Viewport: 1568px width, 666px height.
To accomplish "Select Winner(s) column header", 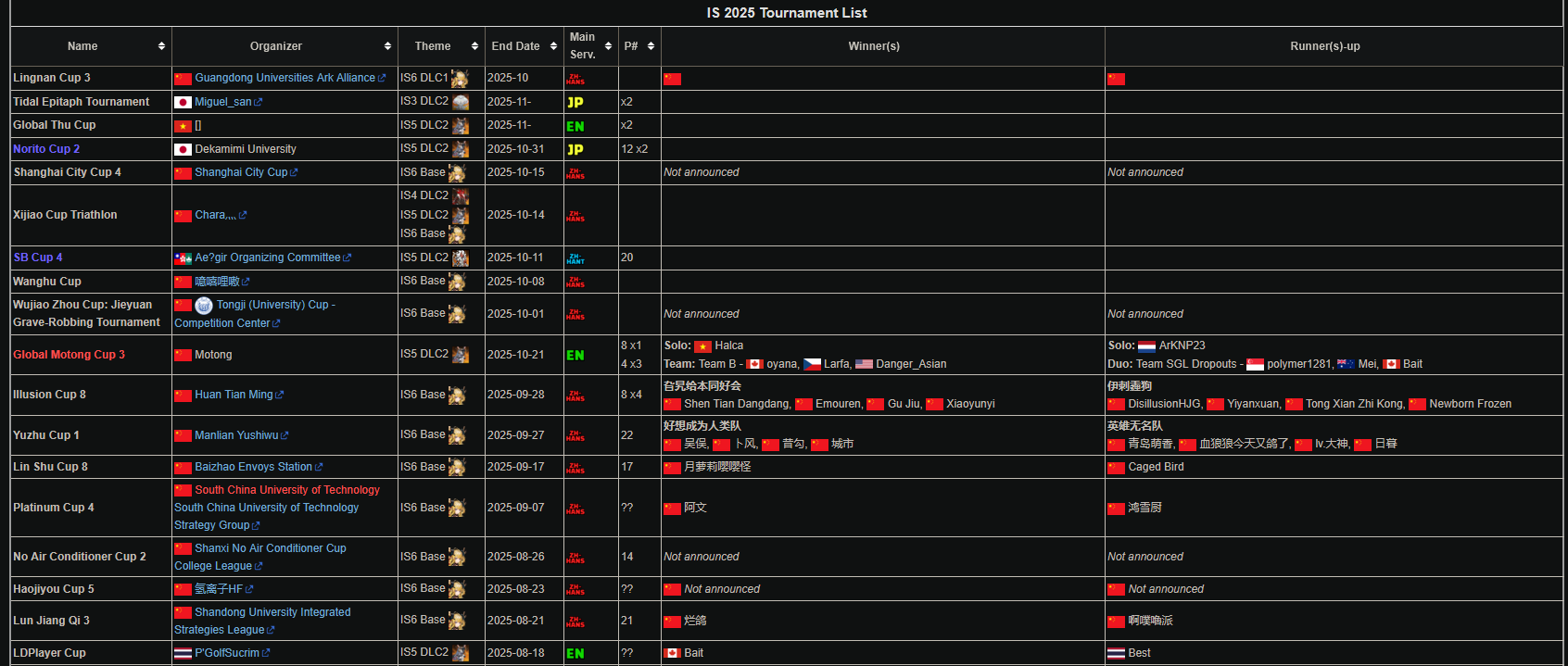I will pos(883,46).
